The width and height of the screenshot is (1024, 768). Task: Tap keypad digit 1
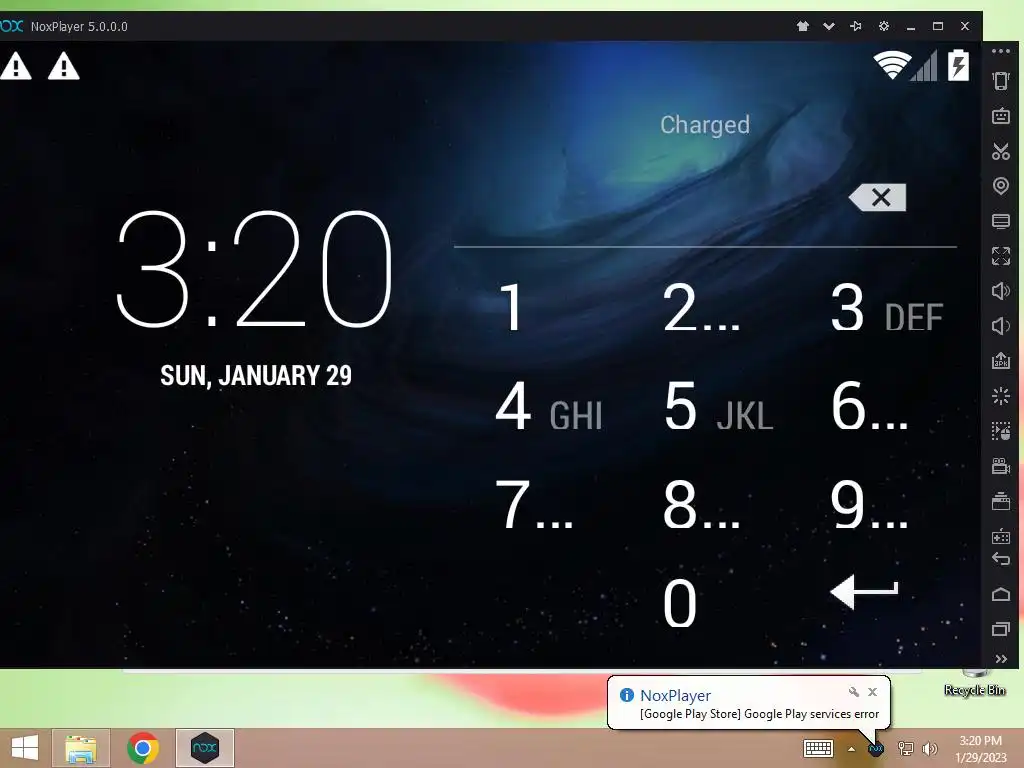click(511, 307)
